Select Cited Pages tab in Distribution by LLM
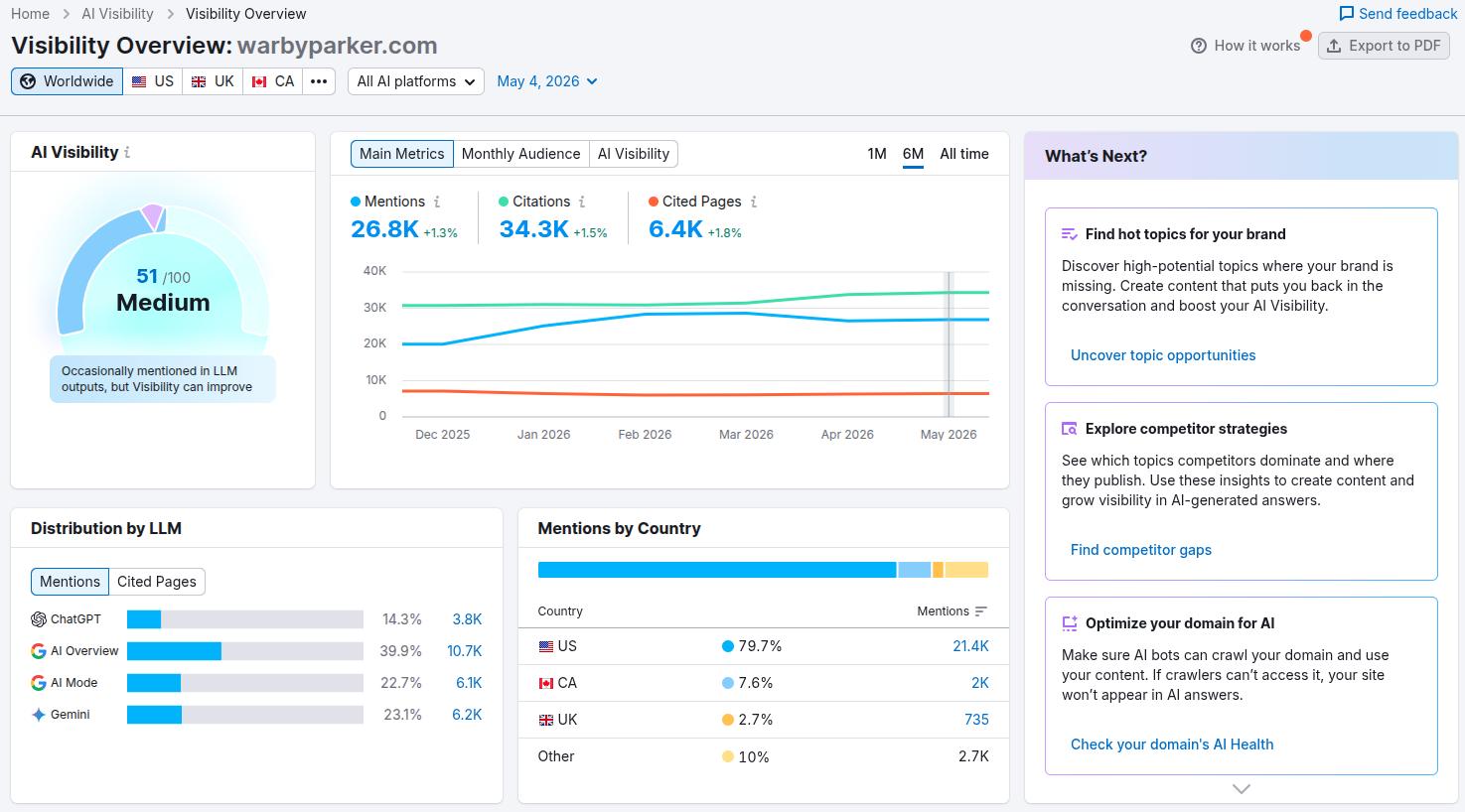Viewport: 1465px width, 812px height. point(157,582)
